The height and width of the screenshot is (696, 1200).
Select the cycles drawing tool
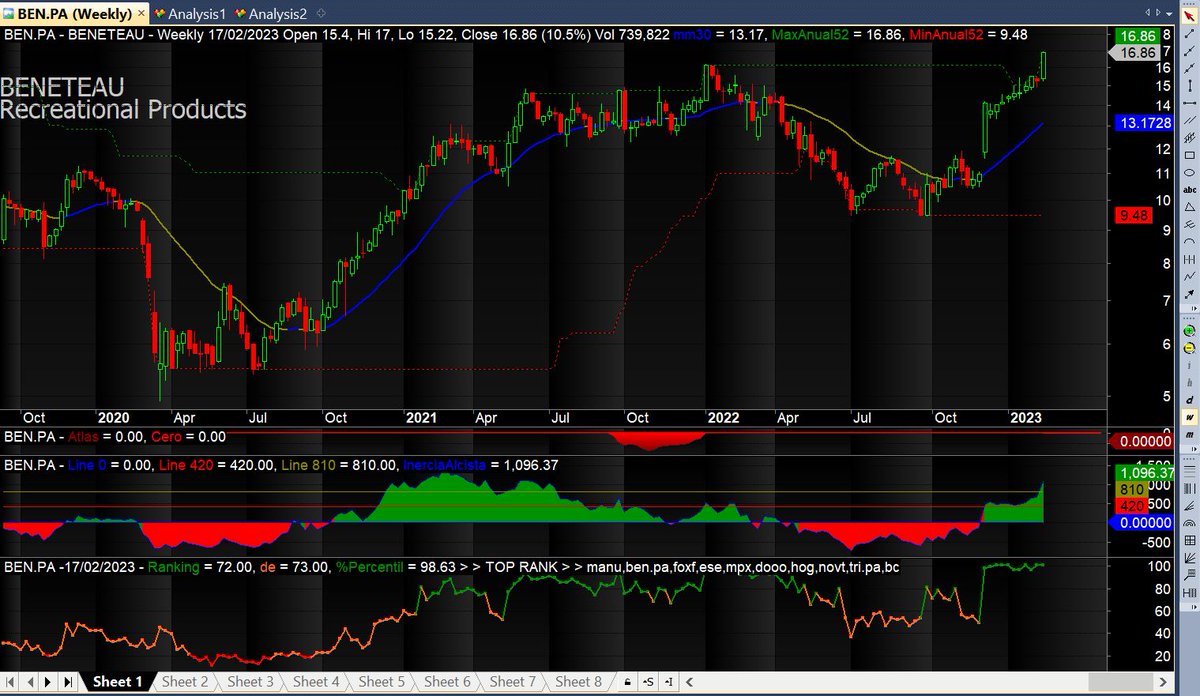coord(1190,259)
